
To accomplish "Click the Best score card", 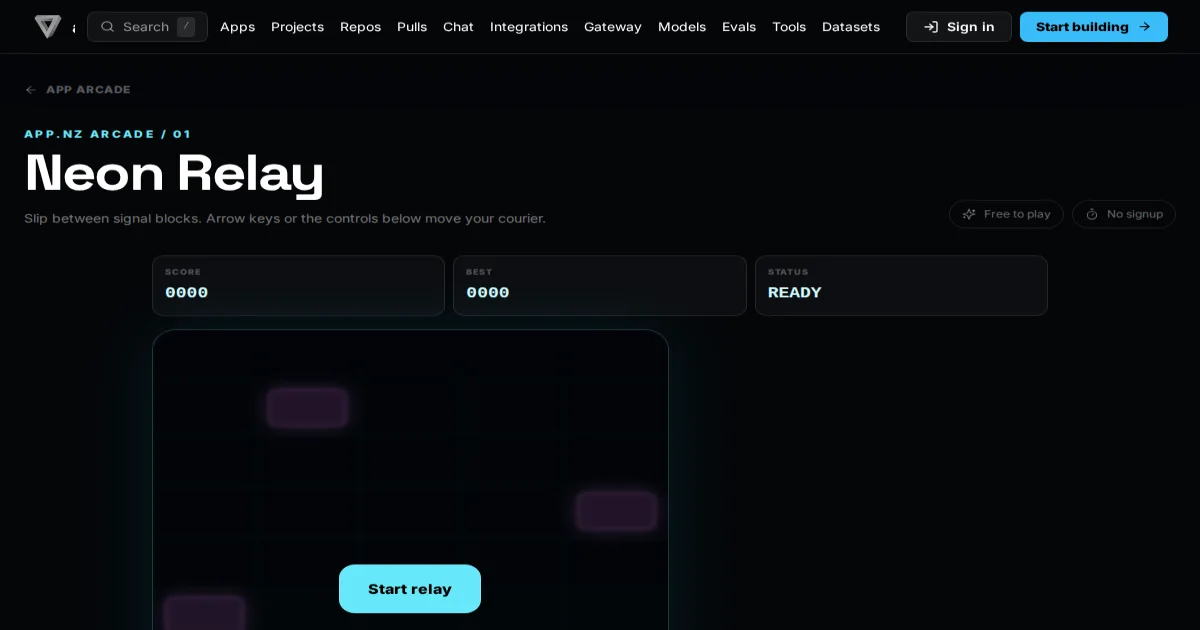I will coord(600,286).
